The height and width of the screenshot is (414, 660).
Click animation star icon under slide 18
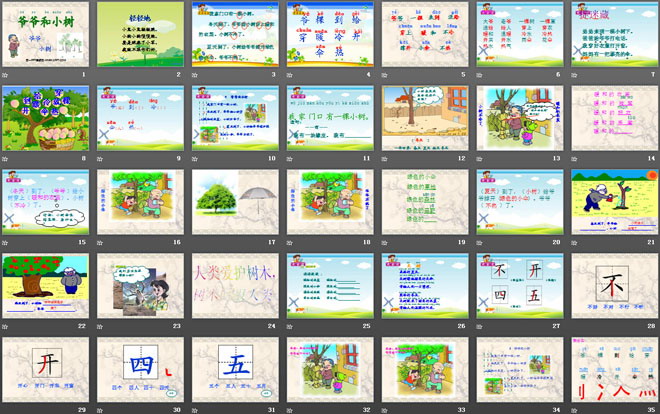[290, 242]
